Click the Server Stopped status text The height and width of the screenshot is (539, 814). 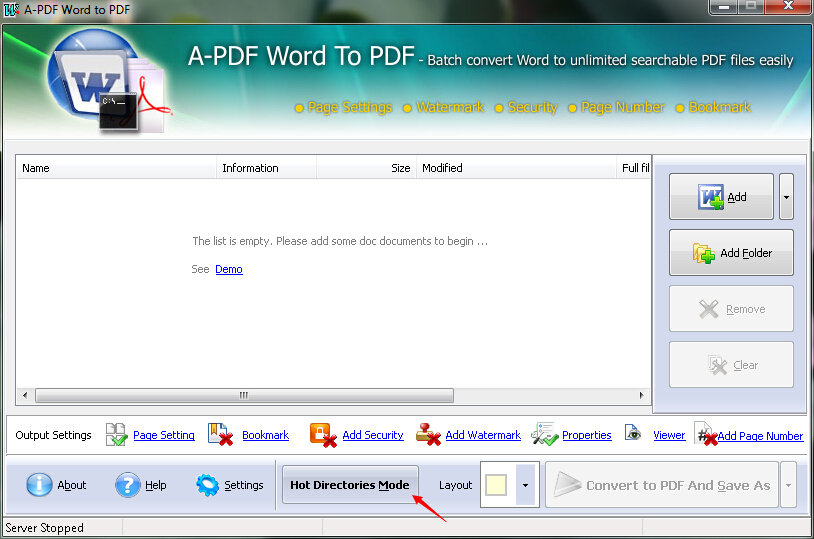tap(45, 528)
